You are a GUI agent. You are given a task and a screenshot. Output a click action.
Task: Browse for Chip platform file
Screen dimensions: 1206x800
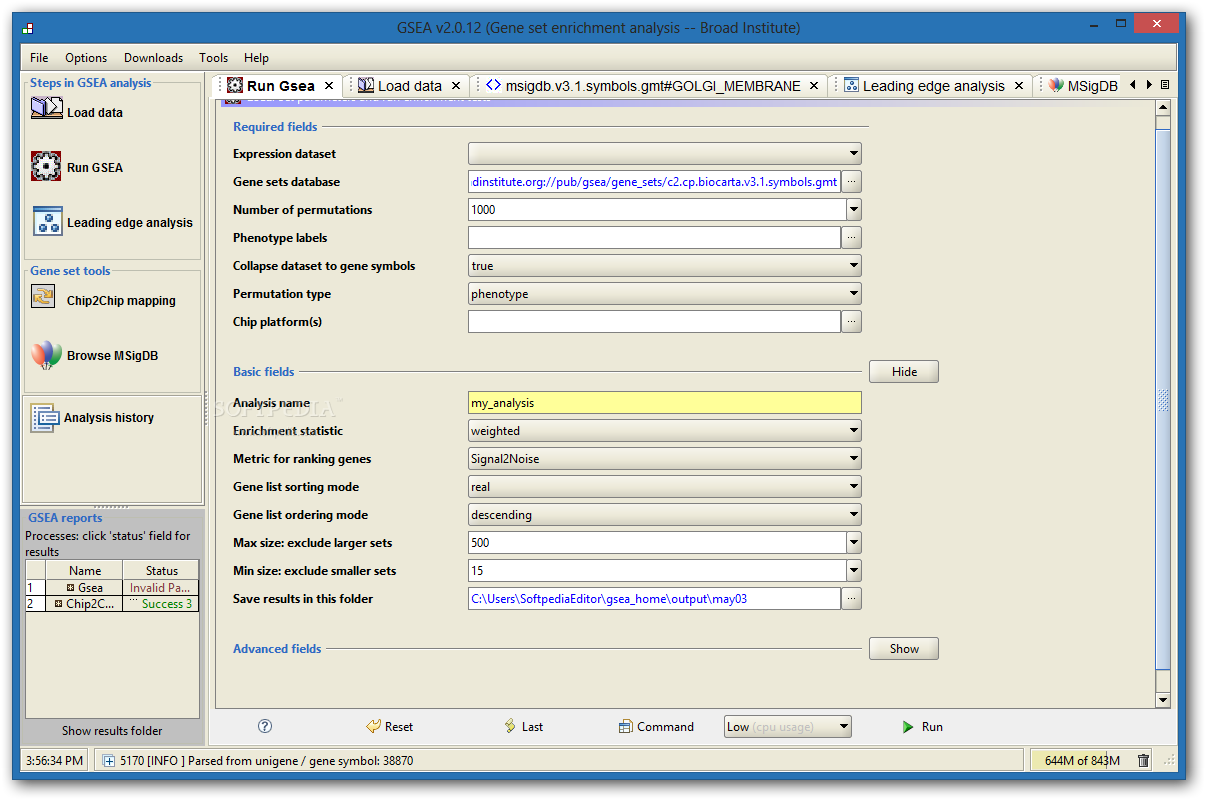tap(851, 322)
